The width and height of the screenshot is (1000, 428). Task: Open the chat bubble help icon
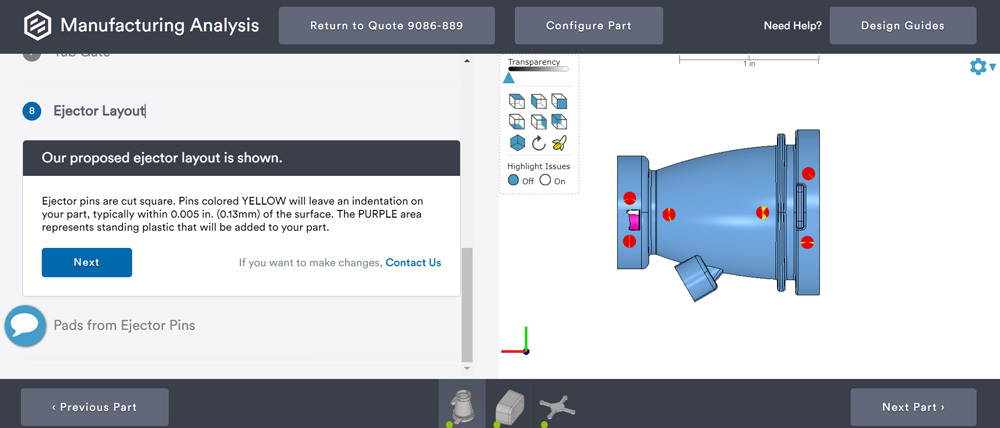pyautogui.click(x=26, y=326)
